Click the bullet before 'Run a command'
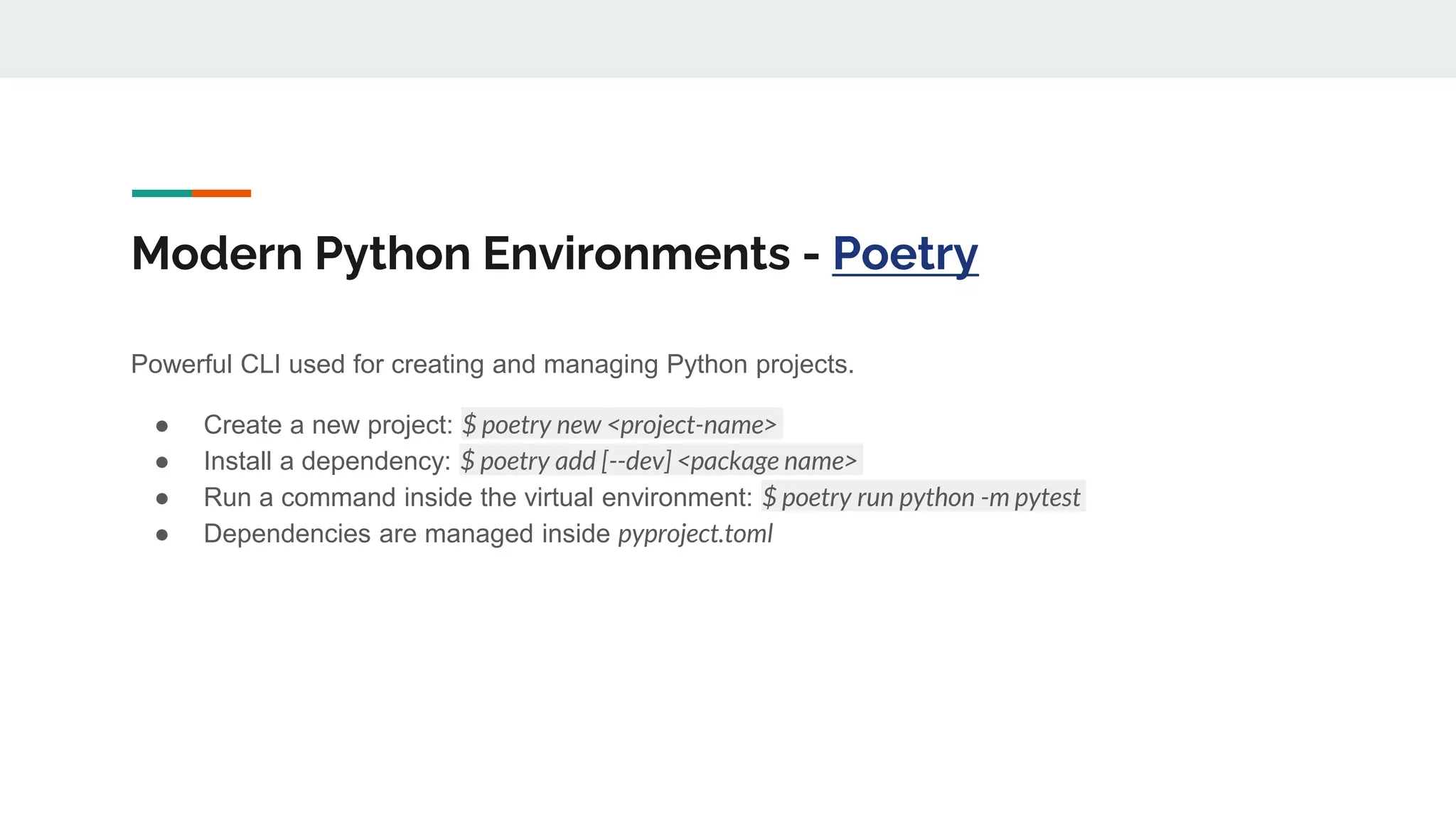Image resolution: width=1456 pixels, height=819 pixels. (162, 498)
